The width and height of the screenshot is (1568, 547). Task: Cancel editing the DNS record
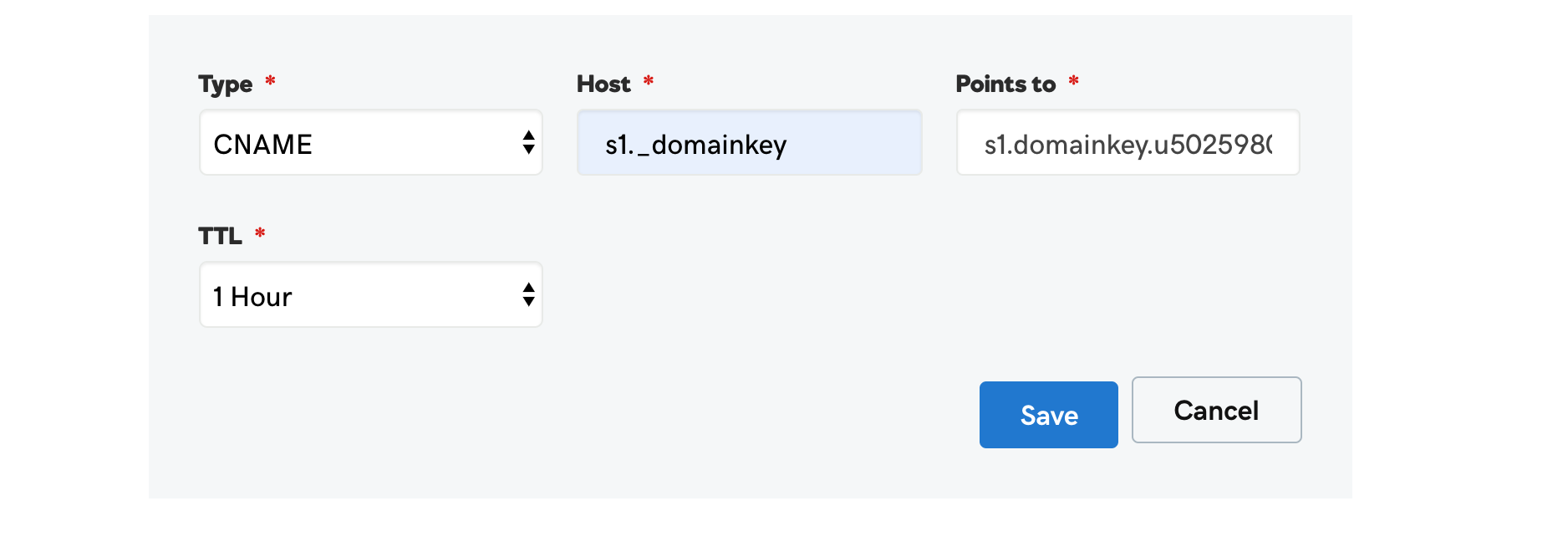coord(1216,410)
